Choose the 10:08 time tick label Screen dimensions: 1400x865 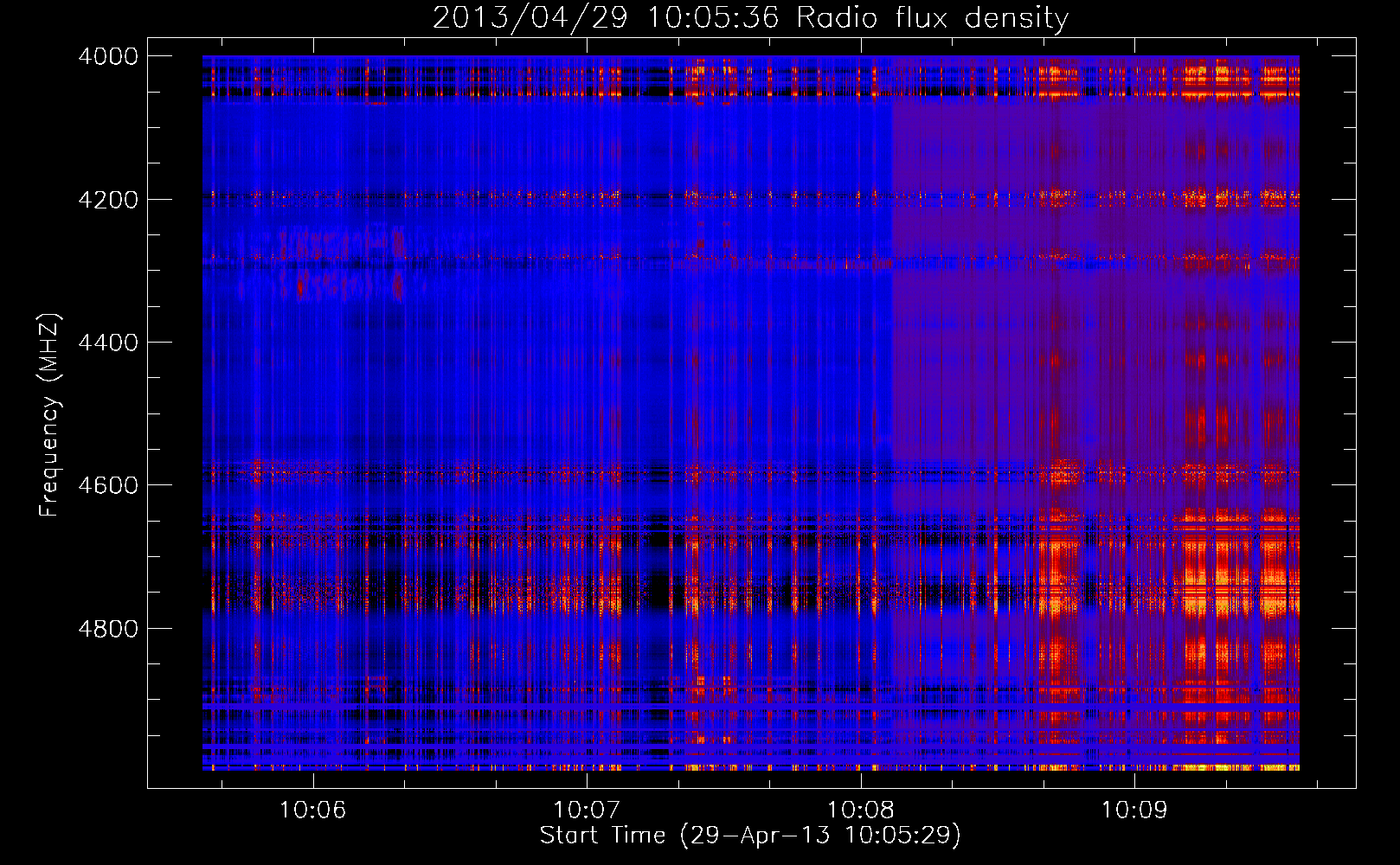pos(860,810)
